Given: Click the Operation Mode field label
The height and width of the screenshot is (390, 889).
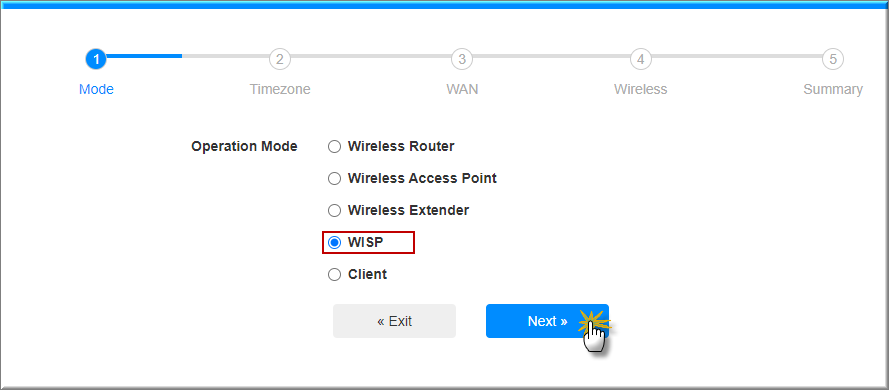Looking at the screenshot, I should (244, 146).
